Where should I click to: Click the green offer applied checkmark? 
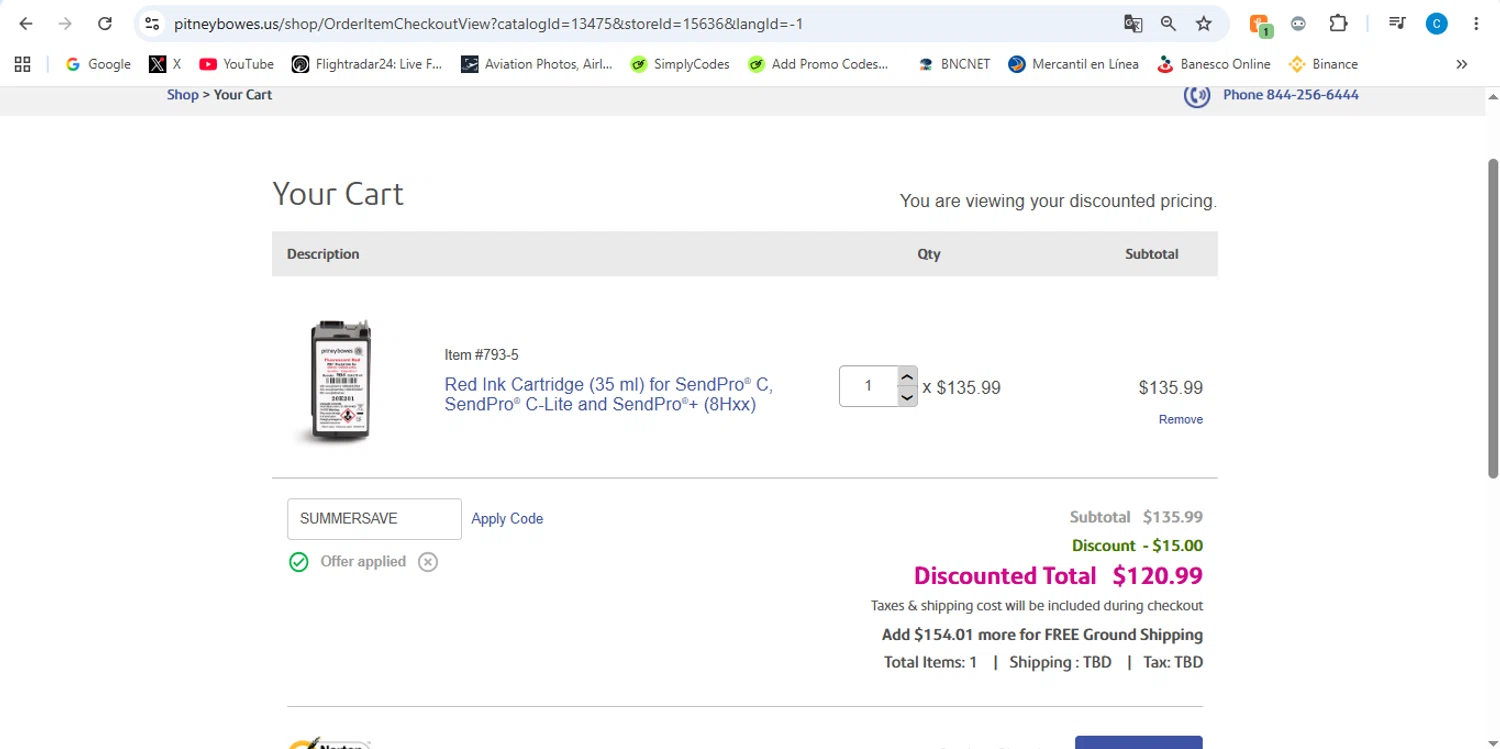[x=298, y=562]
